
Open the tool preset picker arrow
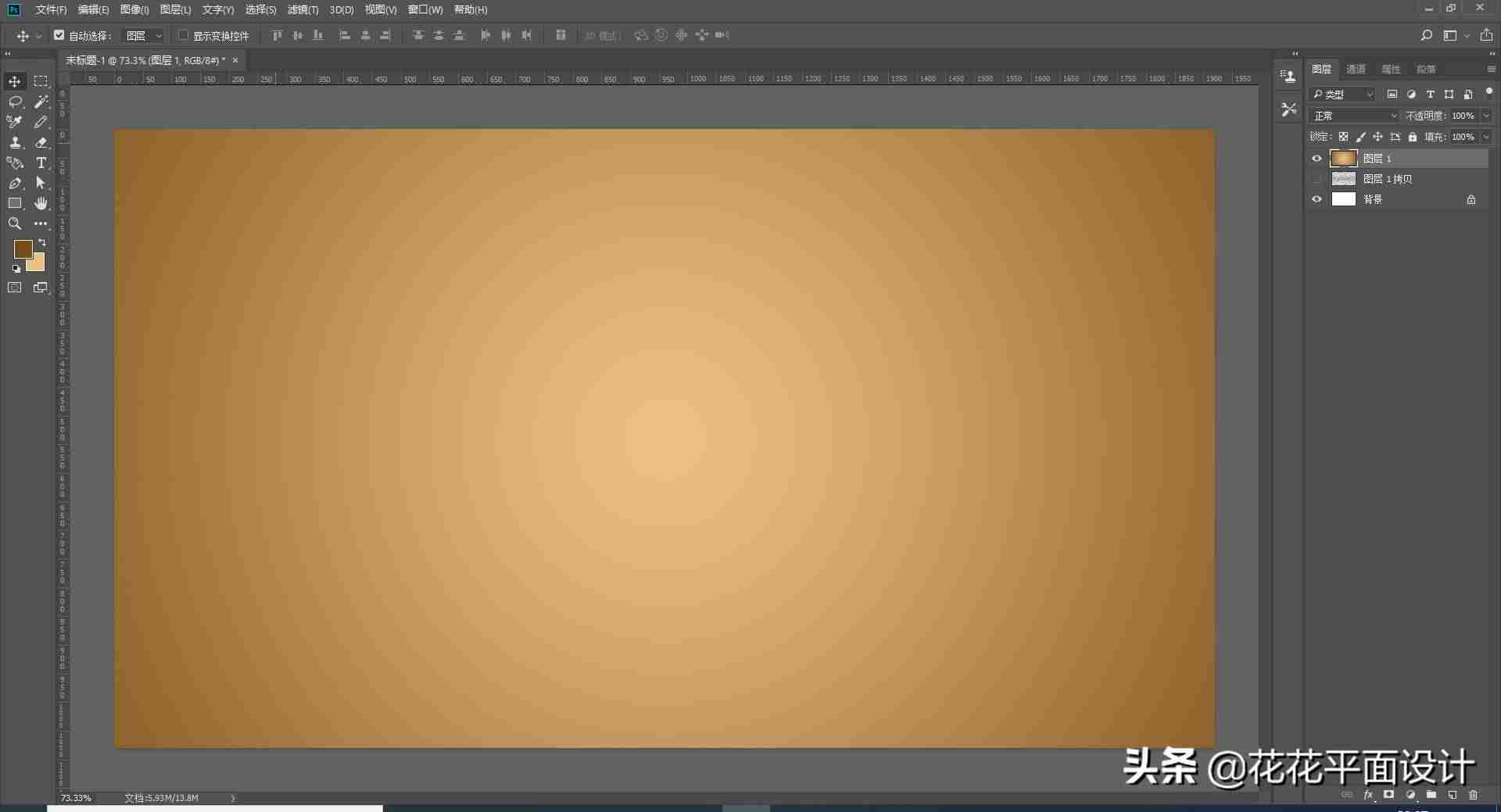tap(39, 36)
